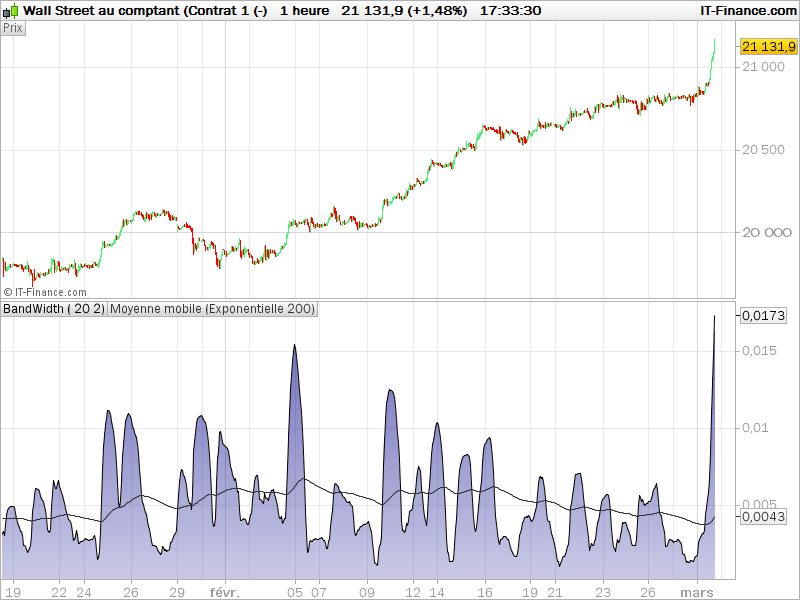Click the '1 heure' timeframe text
Viewport: 800px width, 600px height.
[x=304, y=10]
